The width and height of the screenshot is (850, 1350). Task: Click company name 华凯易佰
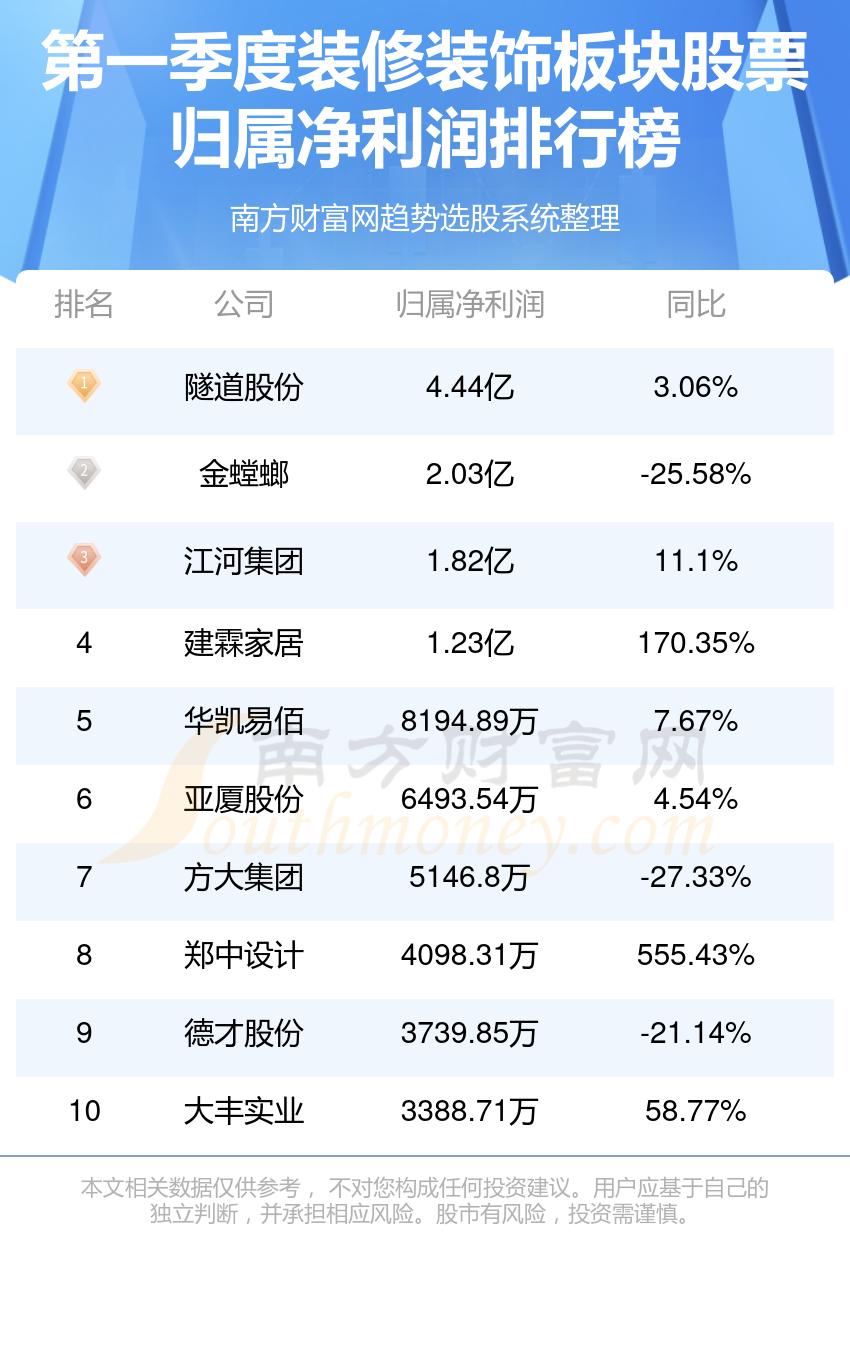click(243, 721)
